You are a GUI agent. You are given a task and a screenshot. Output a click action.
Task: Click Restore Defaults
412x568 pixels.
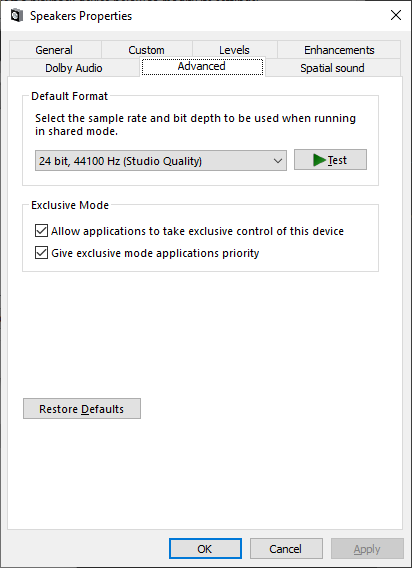pos(82,409)
